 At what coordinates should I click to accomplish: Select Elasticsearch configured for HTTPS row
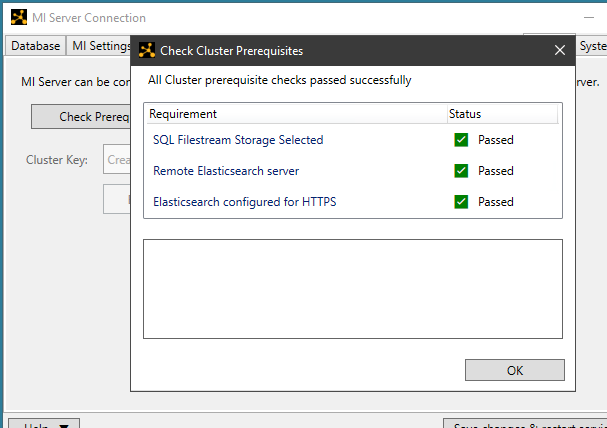click(x=244, y=202)
